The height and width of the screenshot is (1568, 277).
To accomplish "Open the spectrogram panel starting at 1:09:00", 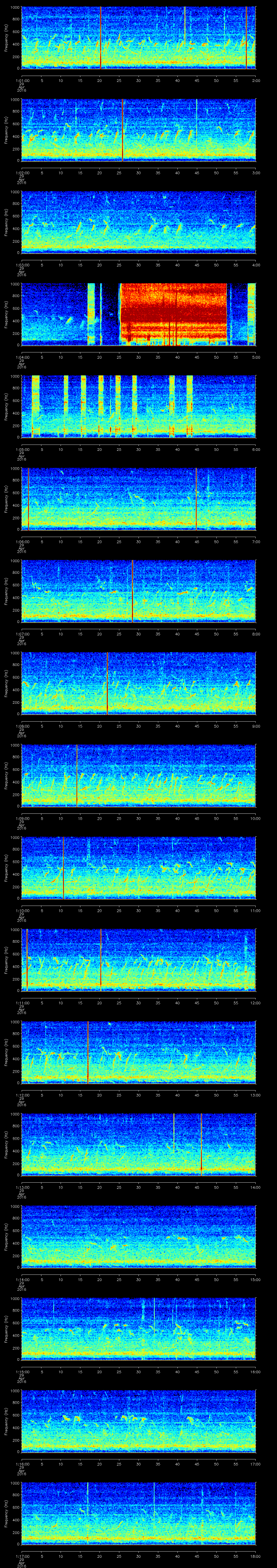I will 139,775.
